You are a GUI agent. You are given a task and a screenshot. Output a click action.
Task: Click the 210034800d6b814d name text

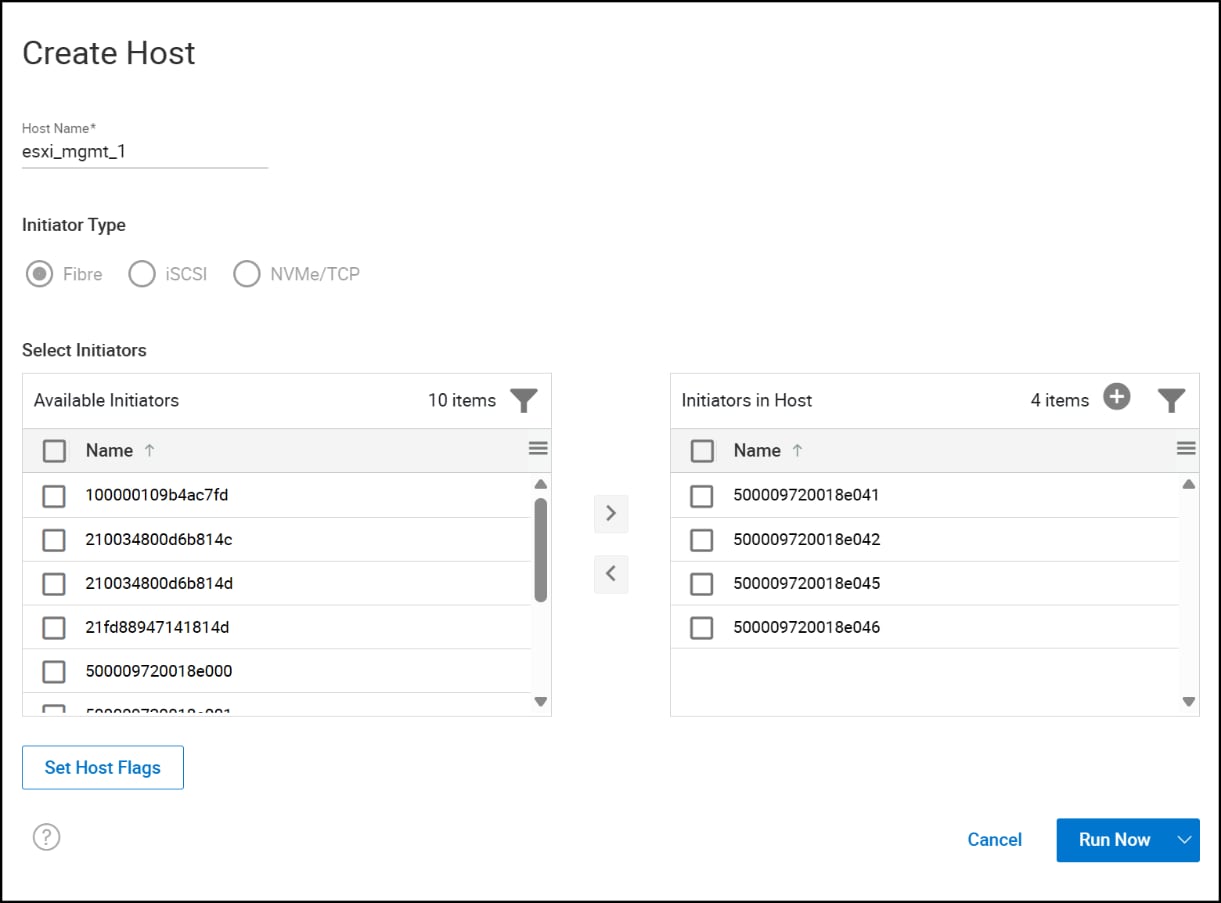pyautogui.click(x=159, y=583)
